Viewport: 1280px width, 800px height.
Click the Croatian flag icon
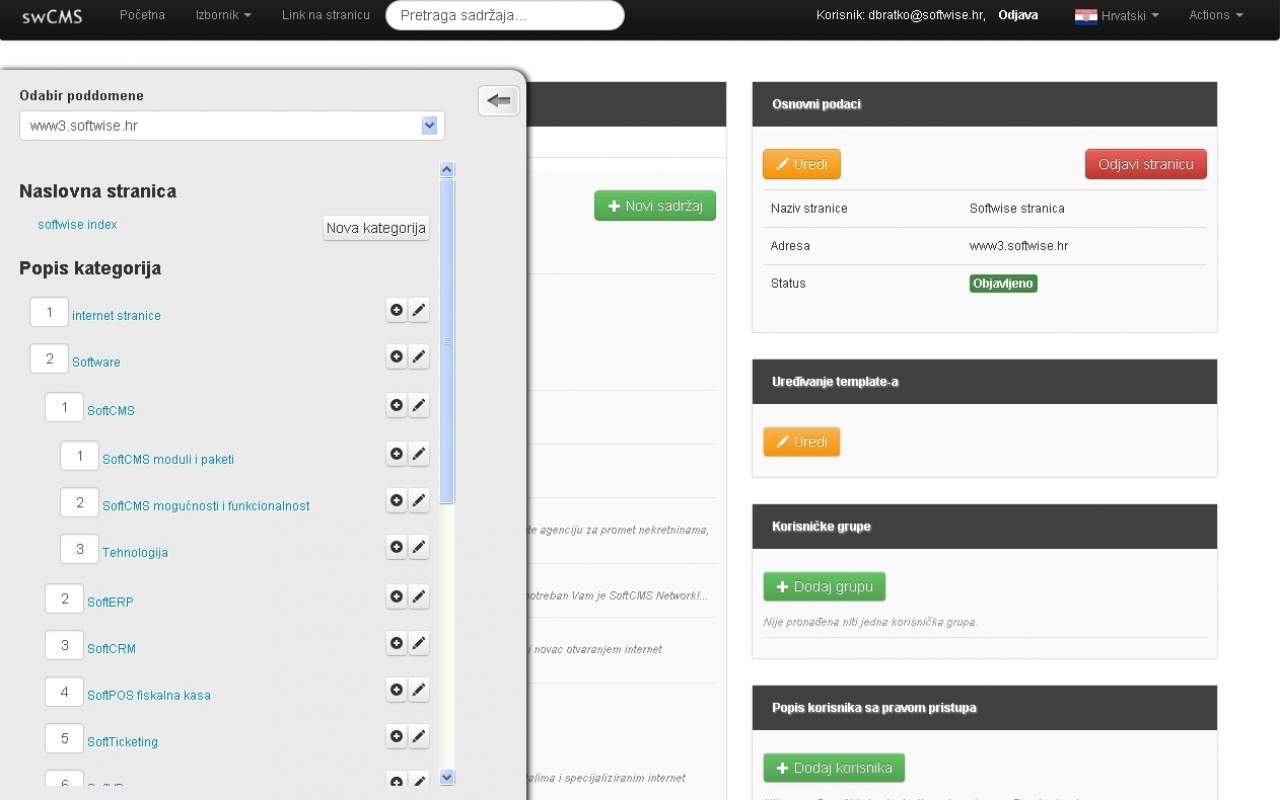coord(1086,16)
